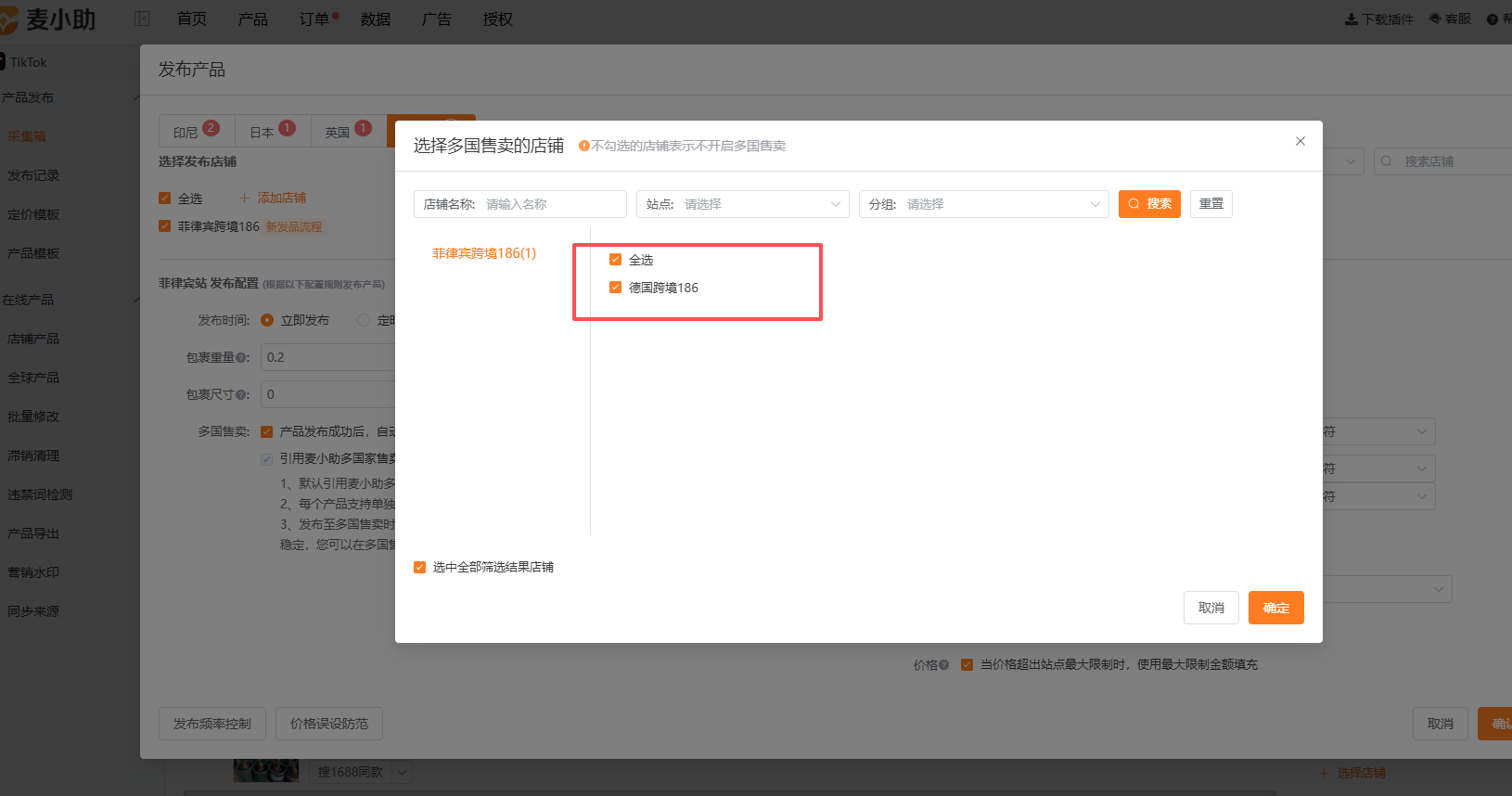Screen dimensions: 1512x796
Task: Click the 确定 confirm button in dialog
Action: click(1275, 608)
